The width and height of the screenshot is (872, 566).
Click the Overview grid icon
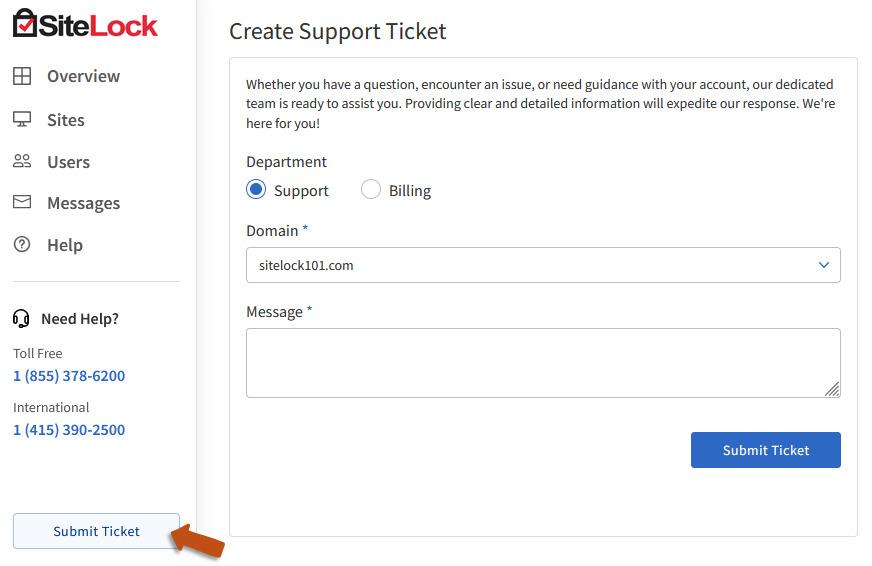coord(22,76)
